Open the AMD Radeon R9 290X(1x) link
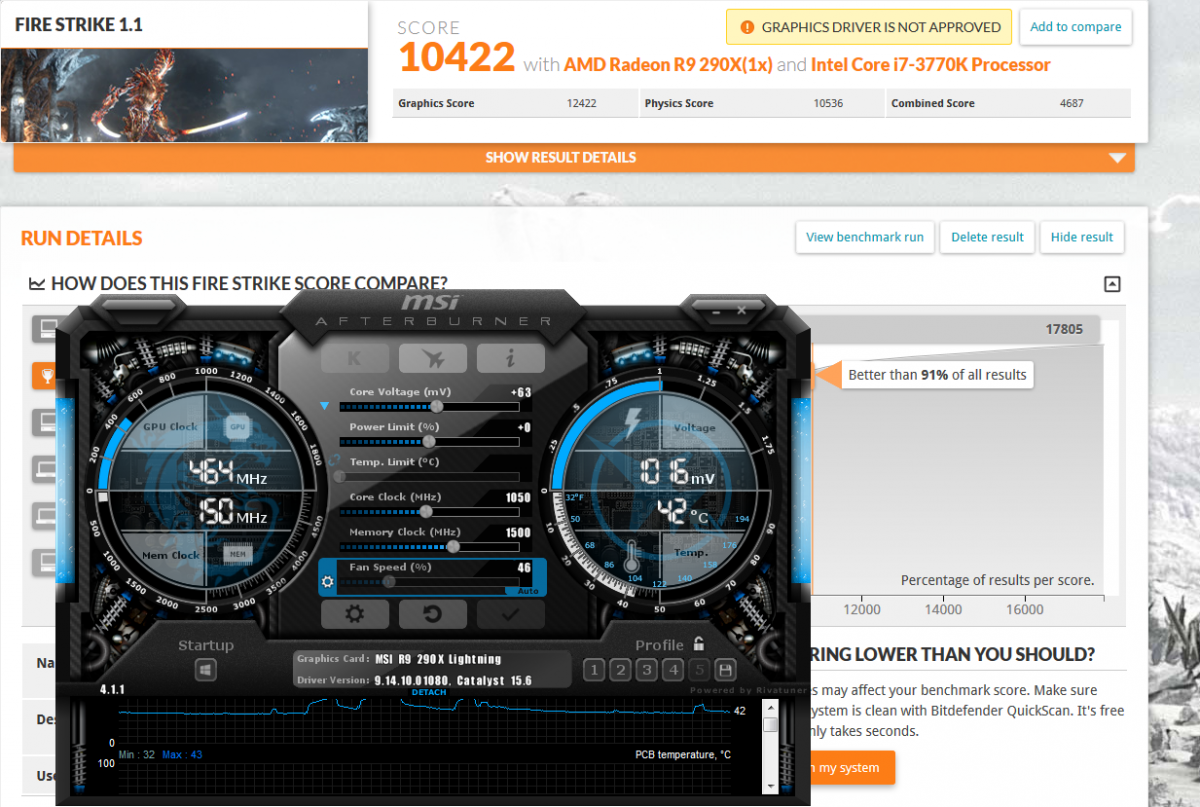The width and height of the screenshot is (1200, 807). (x=669, y=65)
